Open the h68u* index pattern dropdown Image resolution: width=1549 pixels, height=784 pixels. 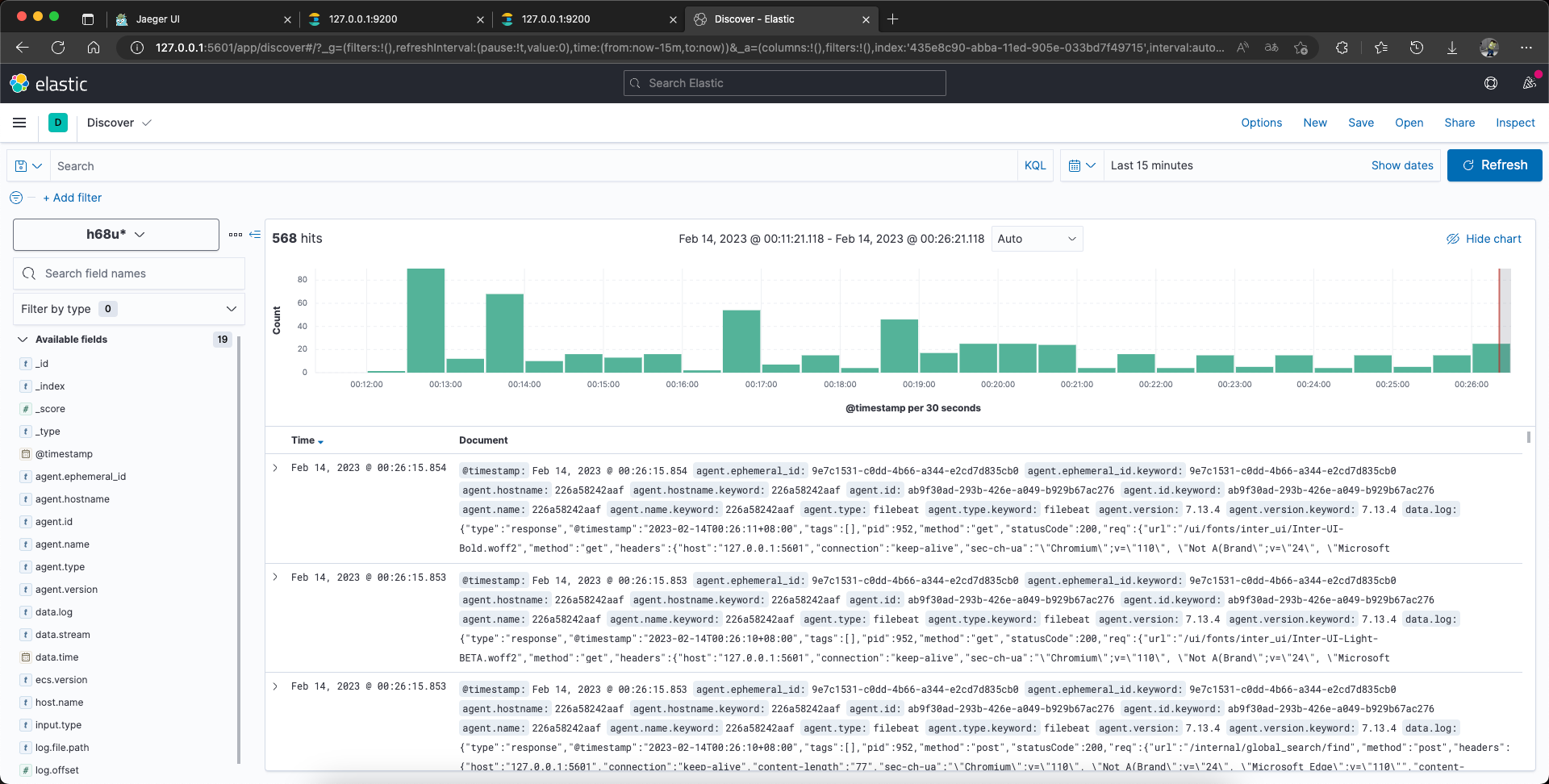[x=116, y=235]
